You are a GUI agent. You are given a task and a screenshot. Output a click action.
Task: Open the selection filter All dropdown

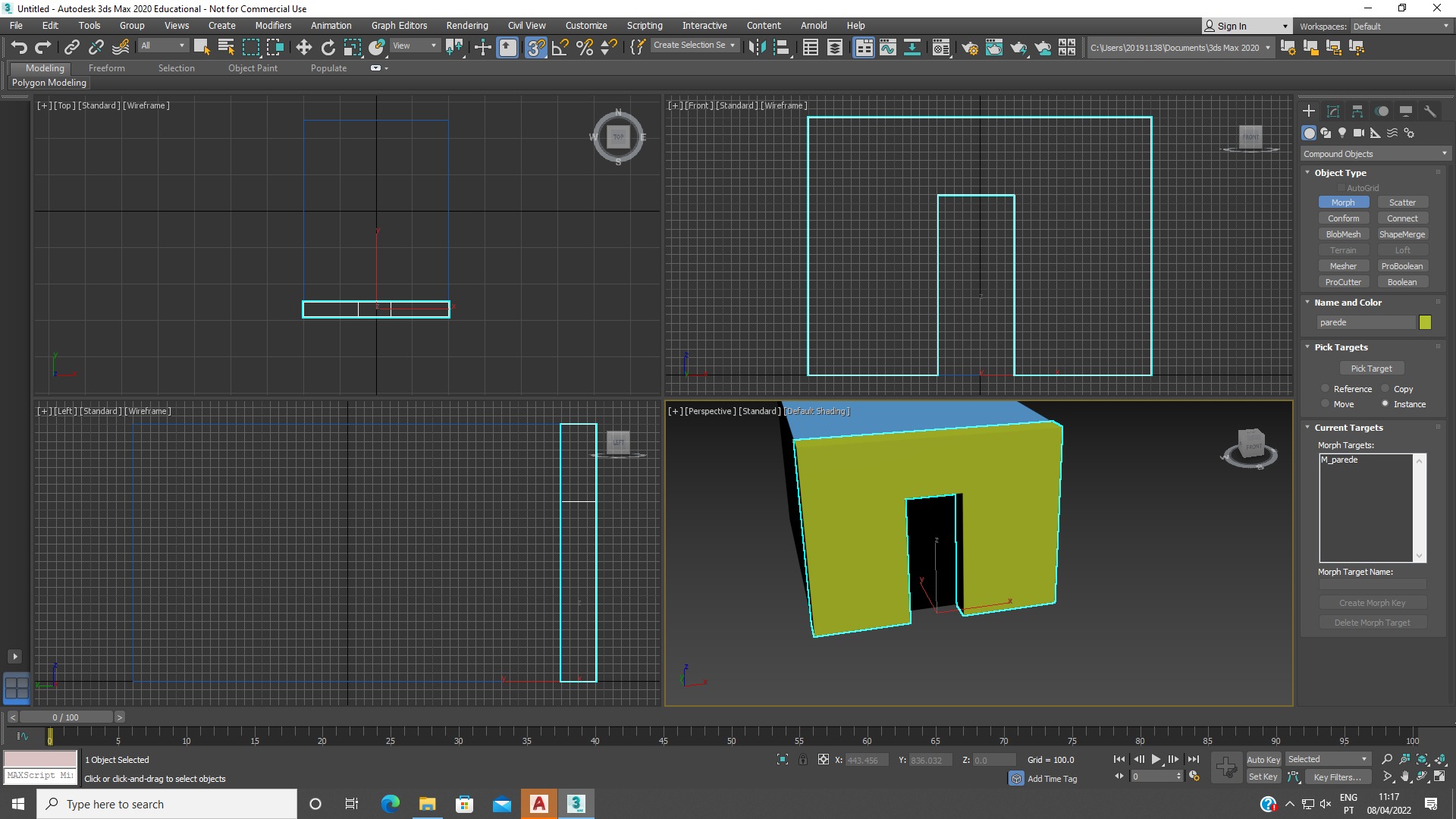162,45
